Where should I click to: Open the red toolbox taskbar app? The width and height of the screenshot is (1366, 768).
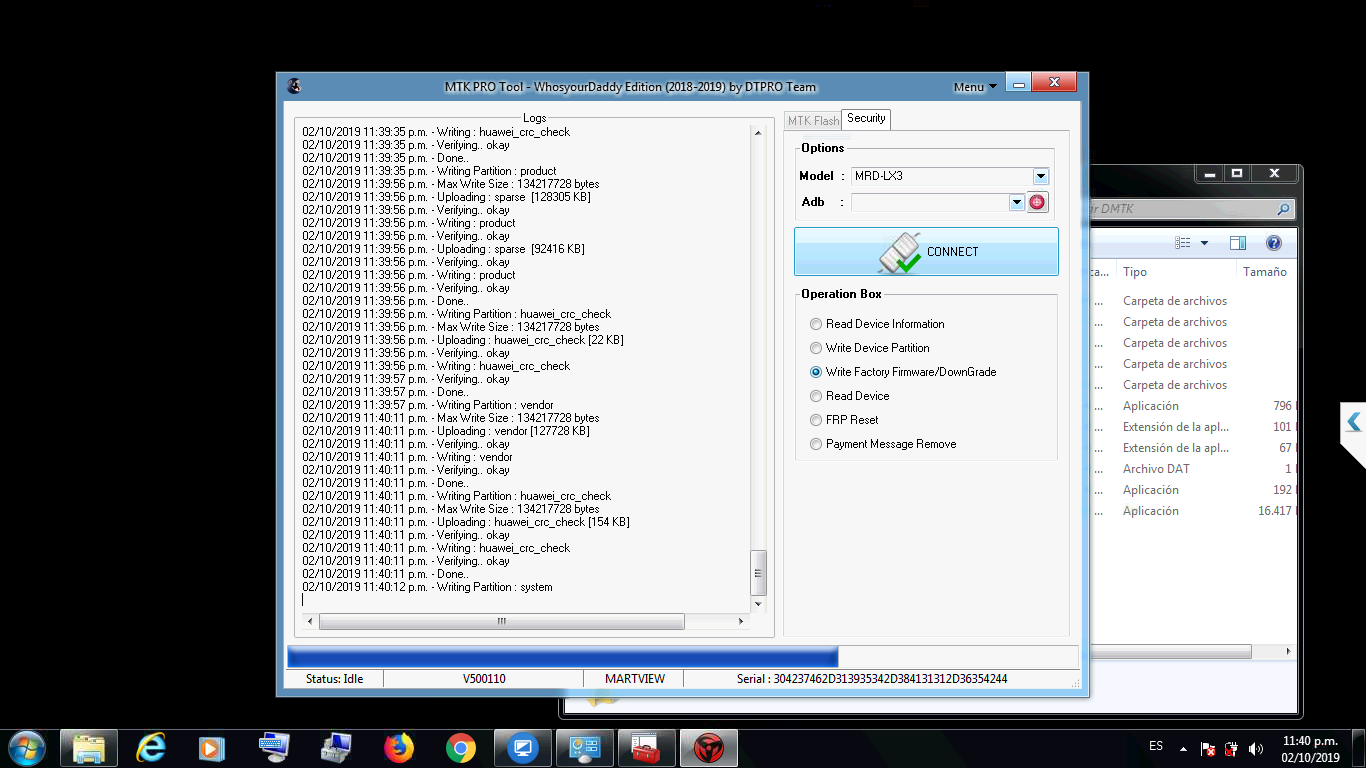point(647,748)
